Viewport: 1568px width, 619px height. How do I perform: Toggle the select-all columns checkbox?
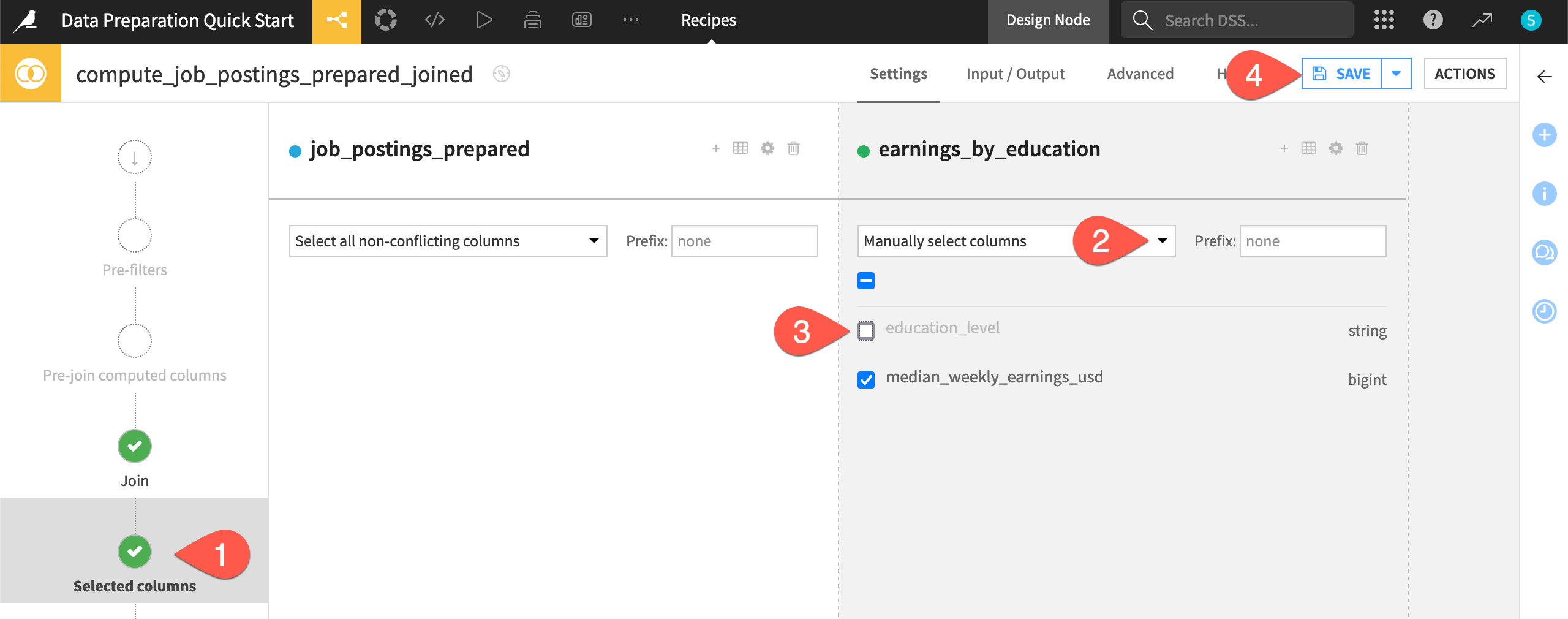(x=866, y=281)
